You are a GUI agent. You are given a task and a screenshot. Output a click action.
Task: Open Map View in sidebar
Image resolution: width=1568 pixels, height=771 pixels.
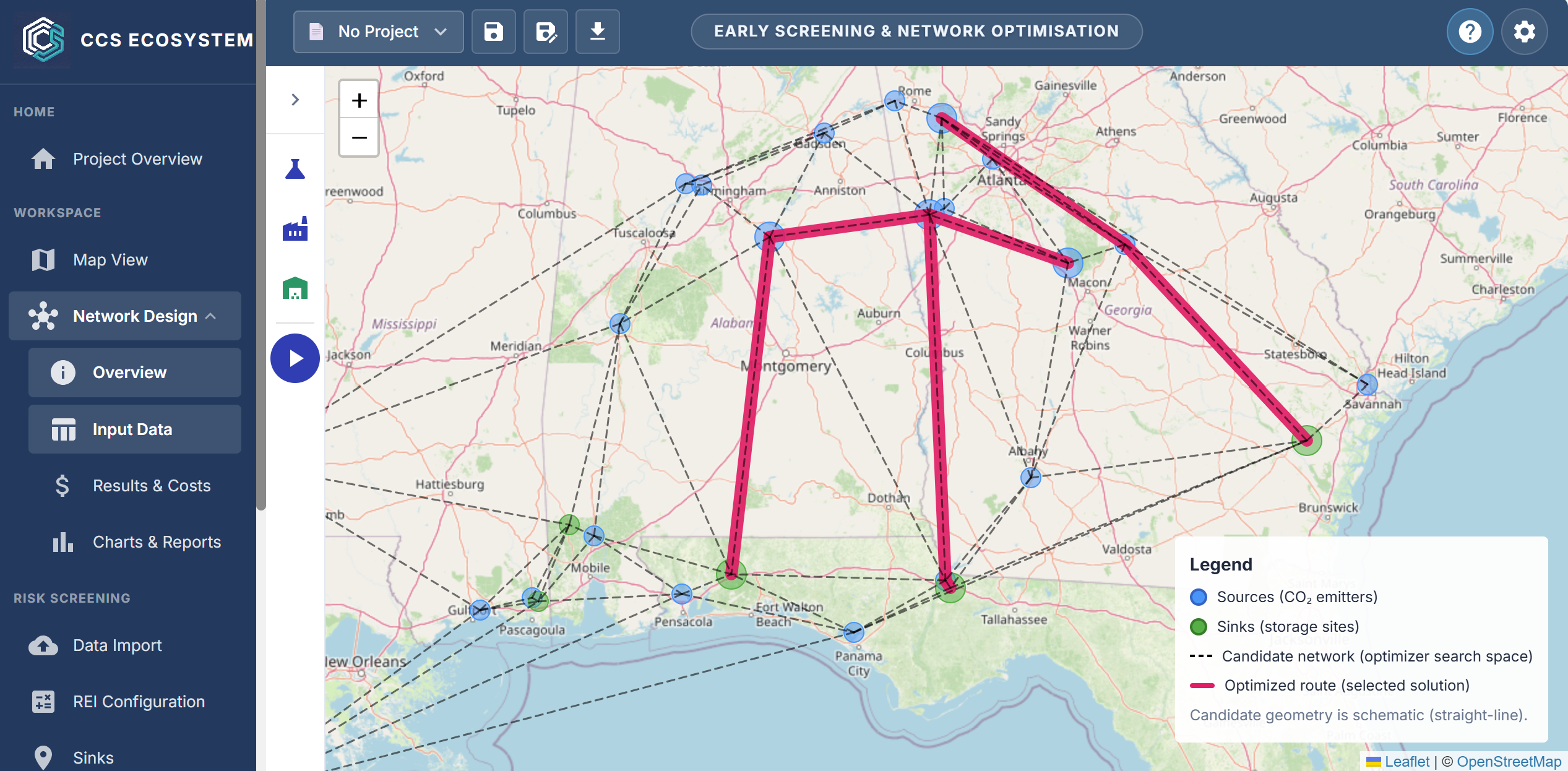tap(110, 260)
